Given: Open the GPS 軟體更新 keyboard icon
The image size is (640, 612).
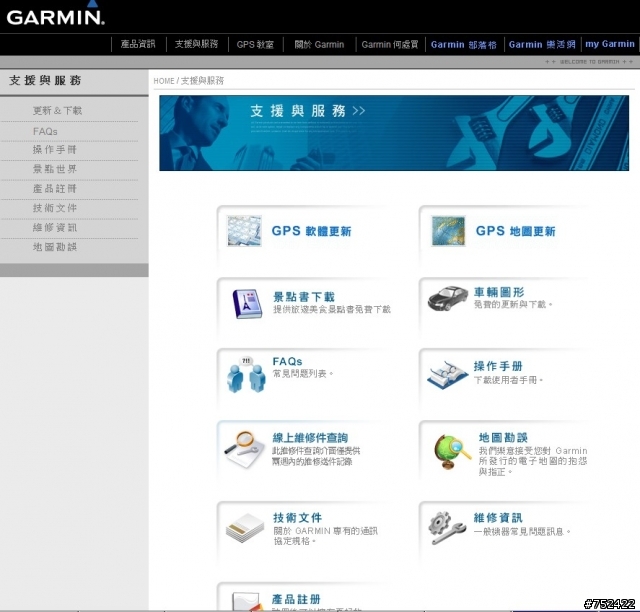Looking at the screenshot, I should (244, 231).
